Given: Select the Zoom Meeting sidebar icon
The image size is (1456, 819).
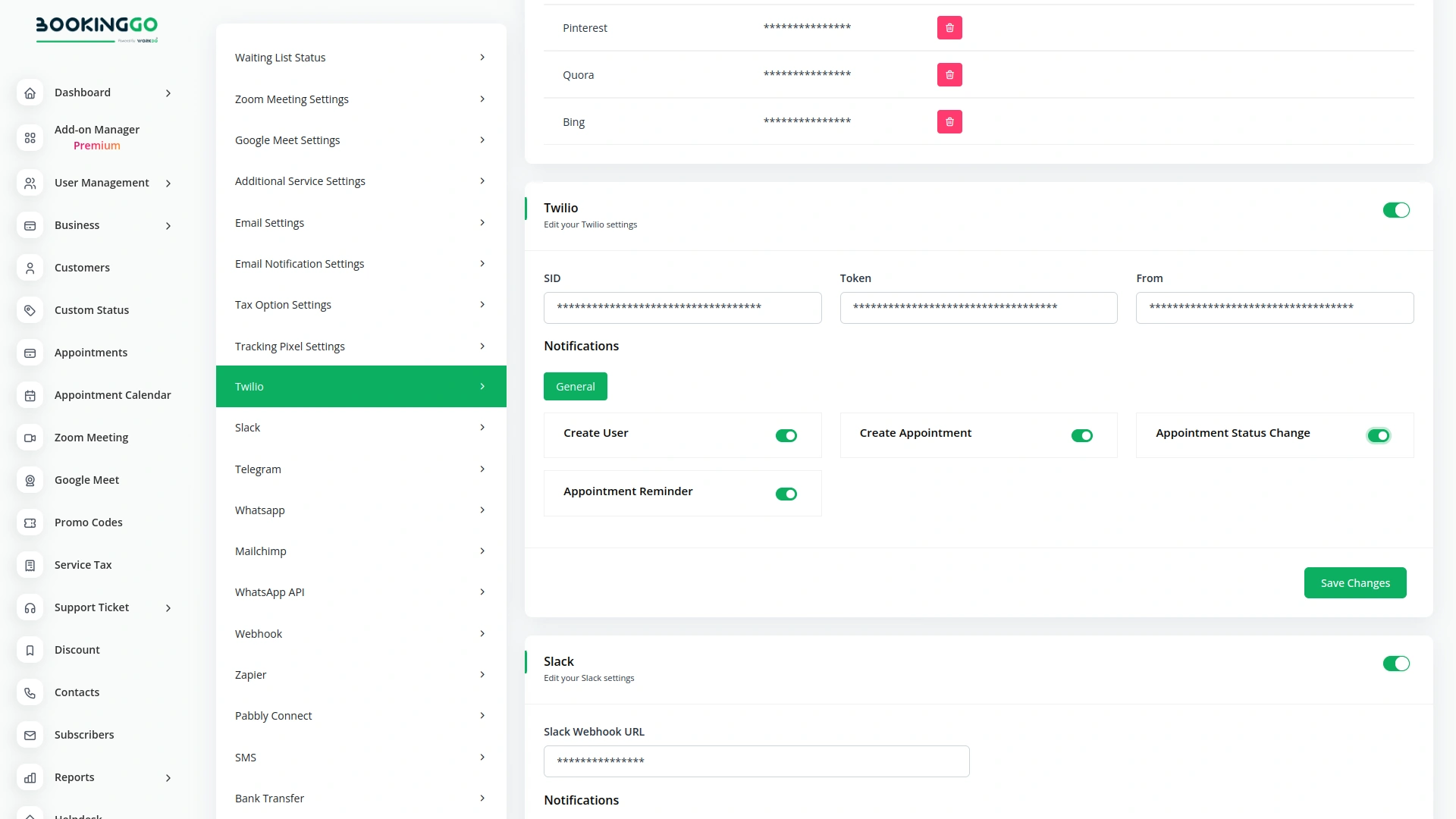Looking at the screenshot, I should pyautogui.click(x=30, y=438).
